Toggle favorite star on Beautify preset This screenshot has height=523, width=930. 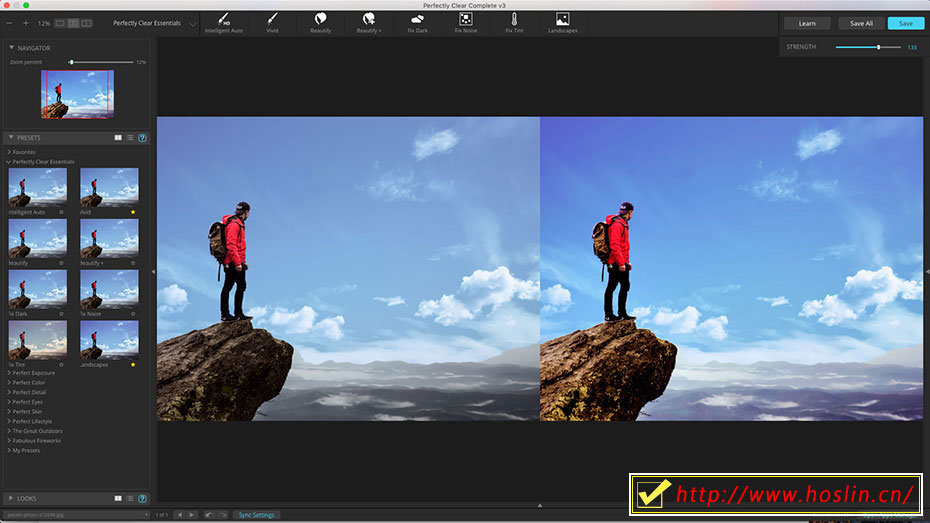(x=61, y=263)
